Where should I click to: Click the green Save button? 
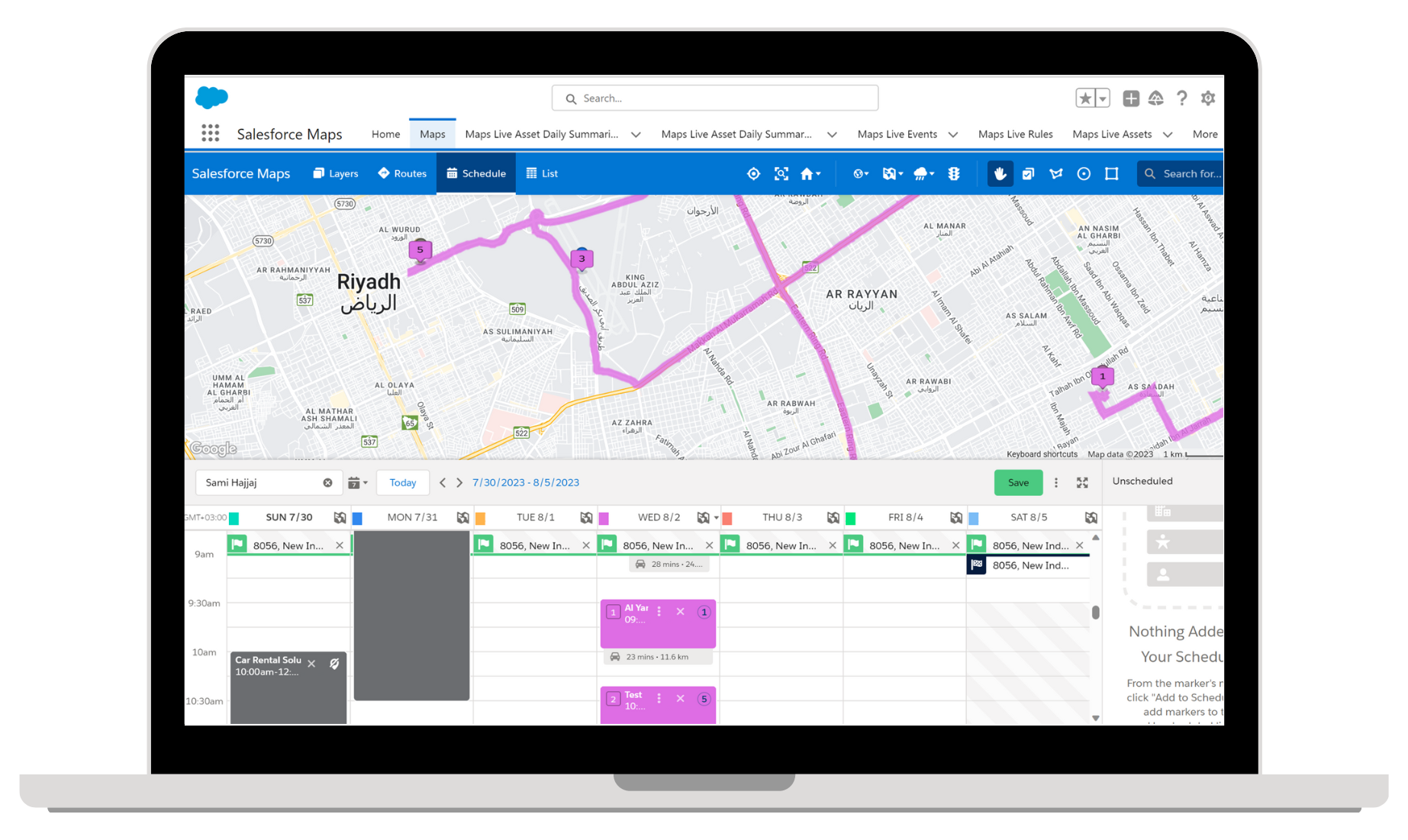click(1018, 483)
